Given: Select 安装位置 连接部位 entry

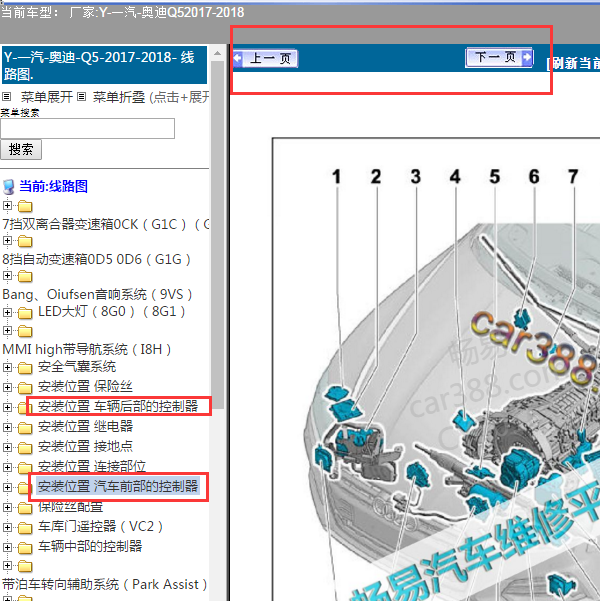Looking at the screenshot, I should tap(92, 466).
